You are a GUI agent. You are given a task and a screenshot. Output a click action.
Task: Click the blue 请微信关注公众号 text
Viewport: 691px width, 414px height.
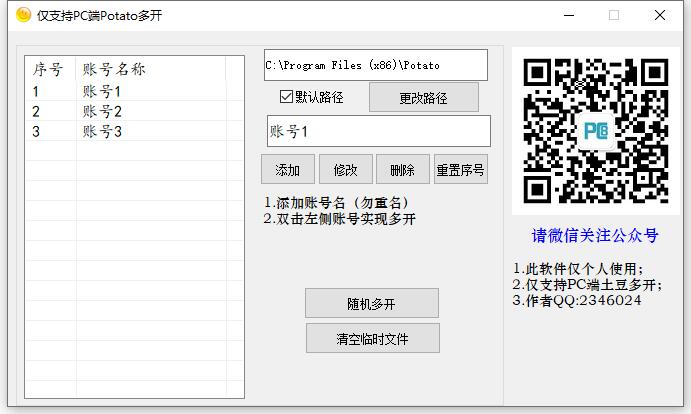click(x=595, y=235)
